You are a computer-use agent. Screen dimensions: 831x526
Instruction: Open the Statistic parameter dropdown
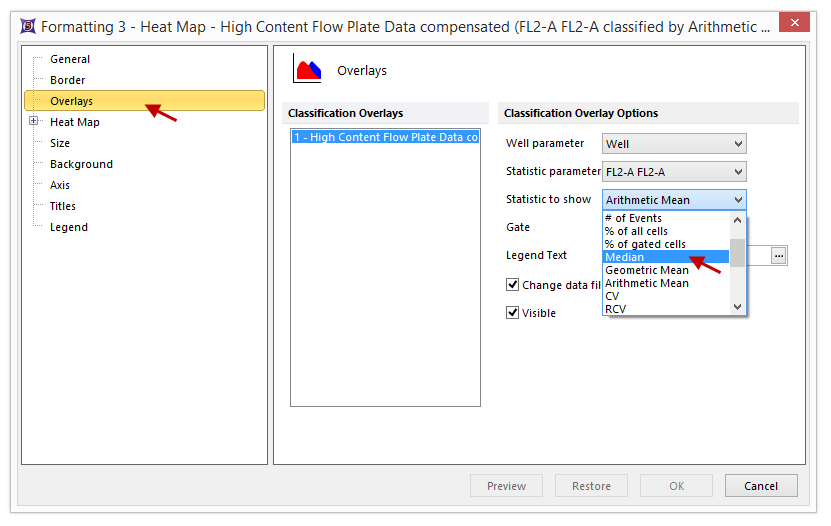(x=674, y=172)
